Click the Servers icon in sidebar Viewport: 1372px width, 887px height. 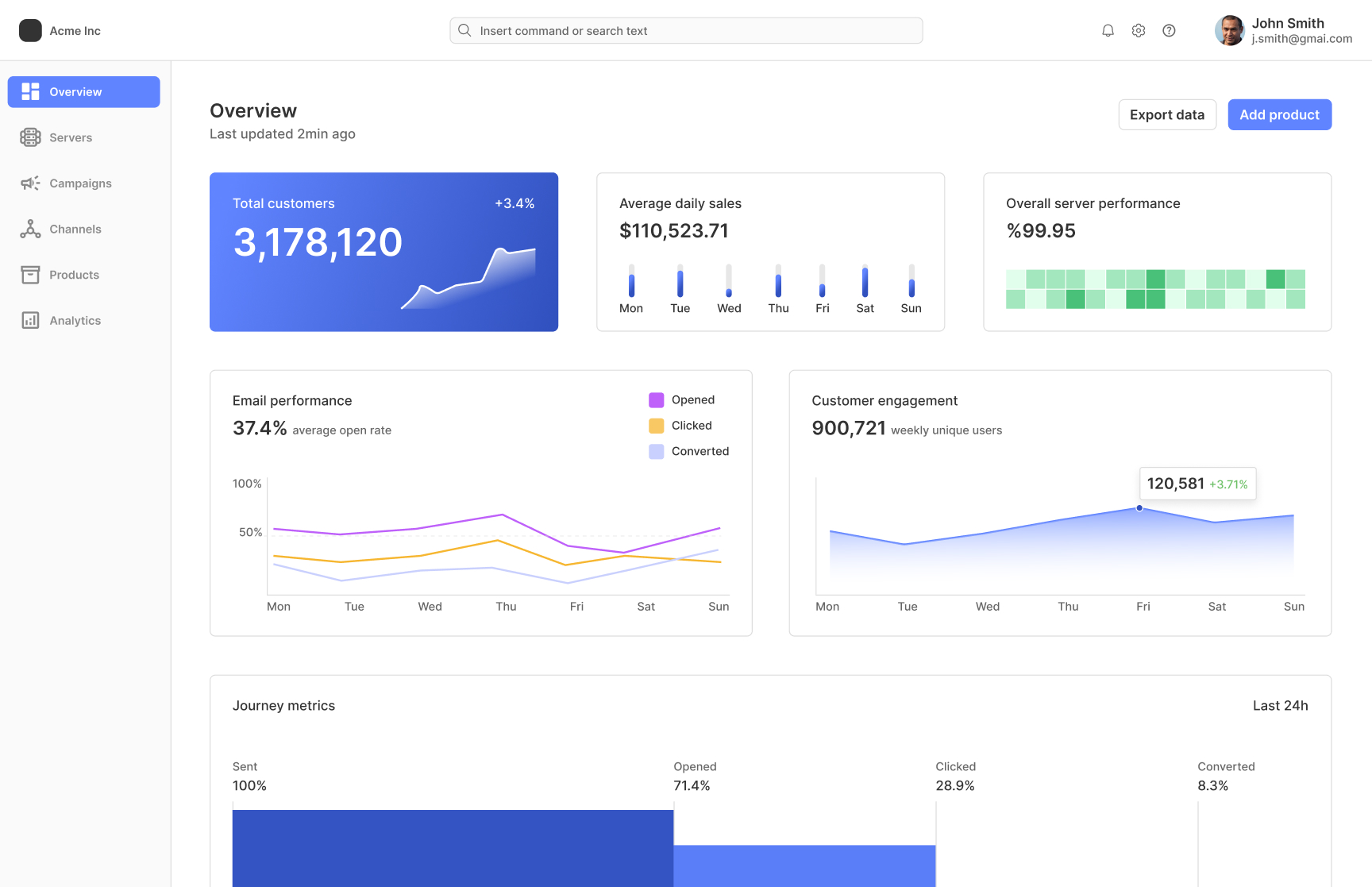coord(30,137)
